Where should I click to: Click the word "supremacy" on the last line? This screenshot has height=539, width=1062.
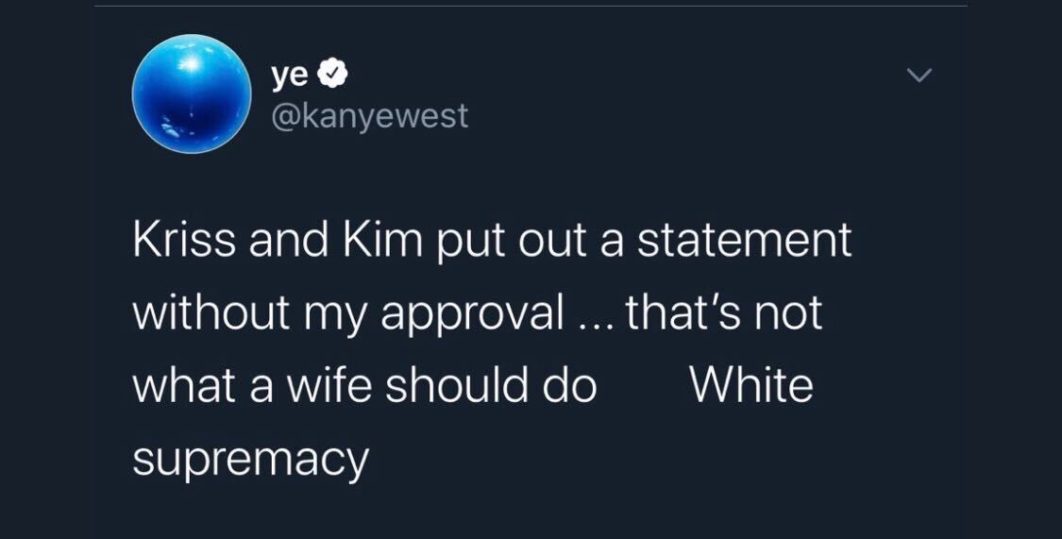(251, 459)
